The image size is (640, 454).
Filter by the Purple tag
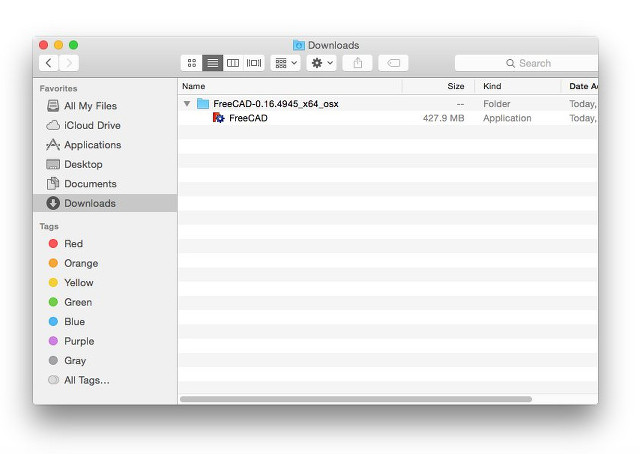point(105,341)
